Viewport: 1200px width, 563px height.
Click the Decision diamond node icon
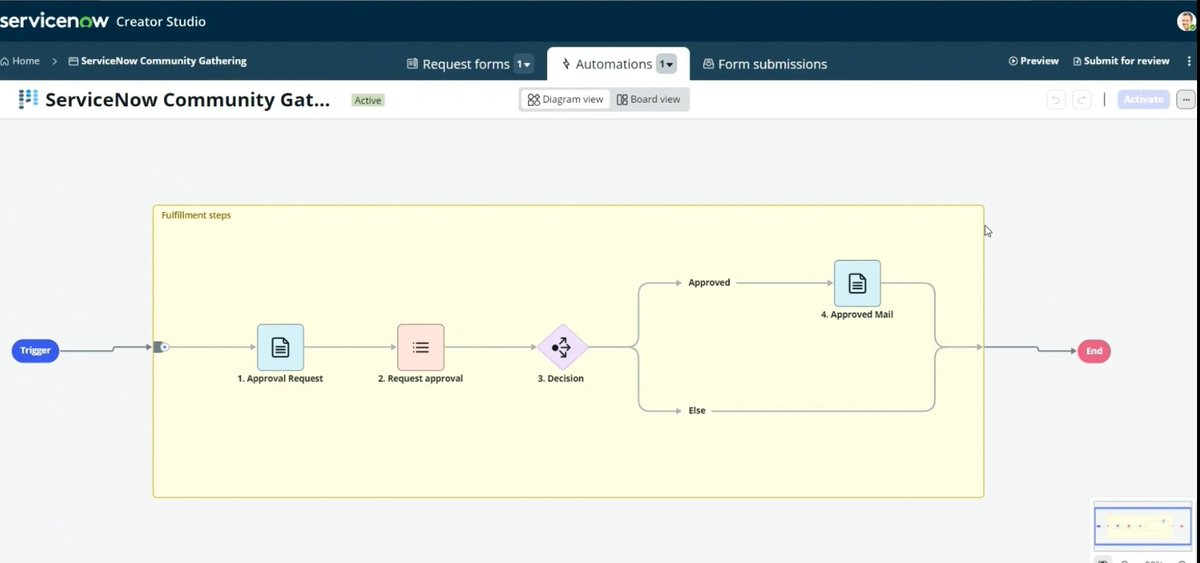pos(562,347)
